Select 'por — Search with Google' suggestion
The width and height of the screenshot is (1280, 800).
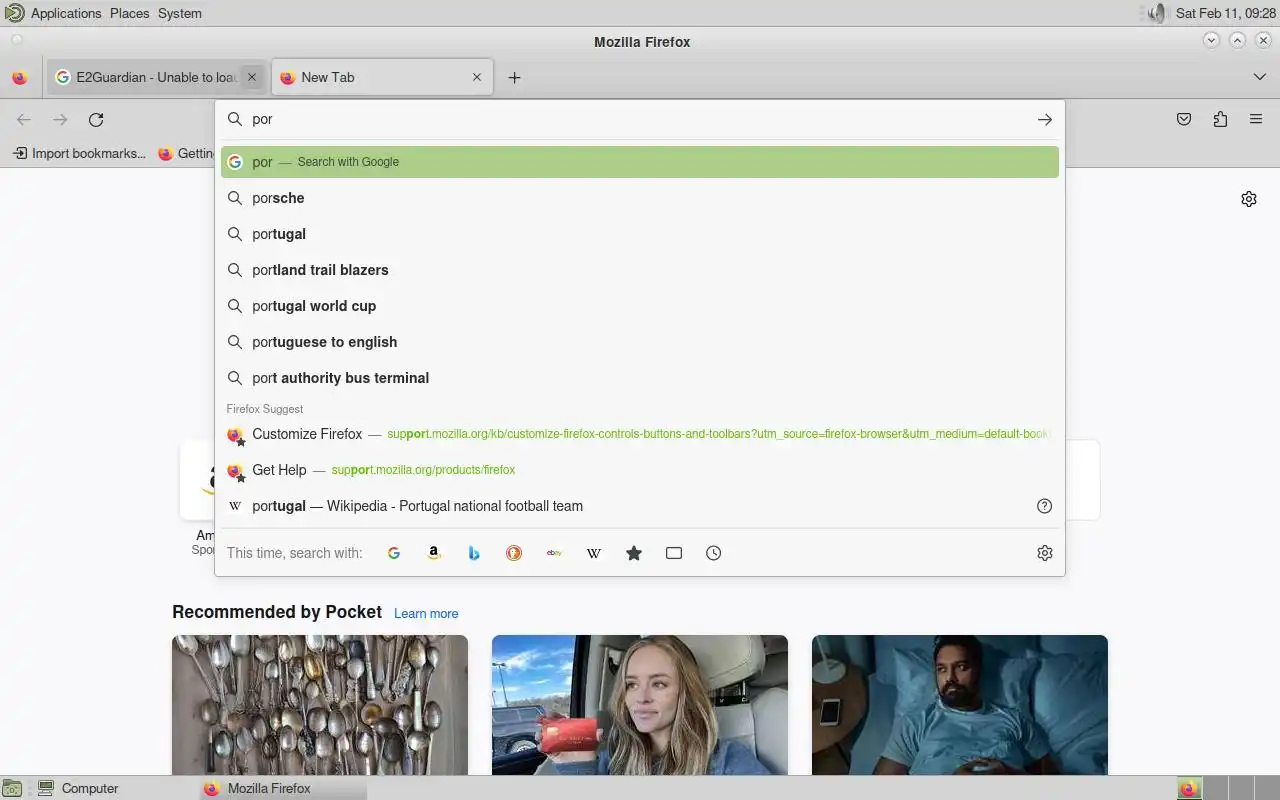pos(640,162)
